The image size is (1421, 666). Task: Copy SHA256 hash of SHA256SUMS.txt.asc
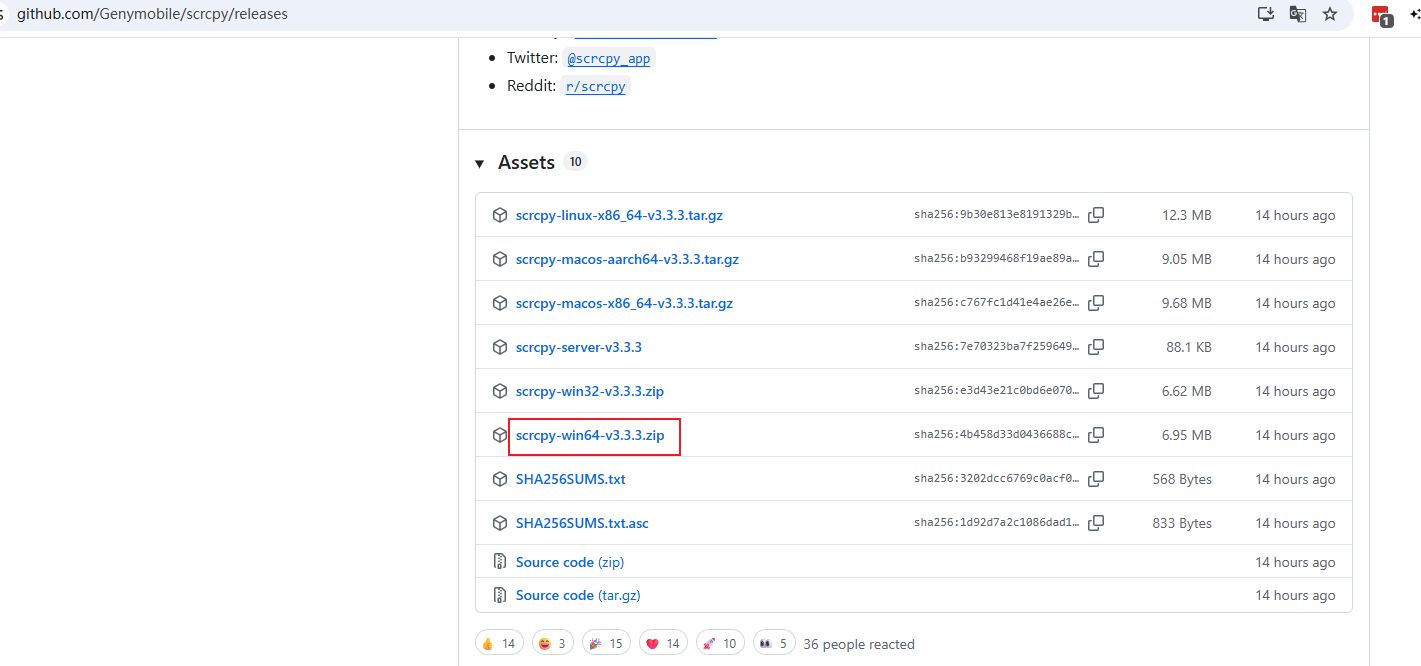click(1096, 523)
